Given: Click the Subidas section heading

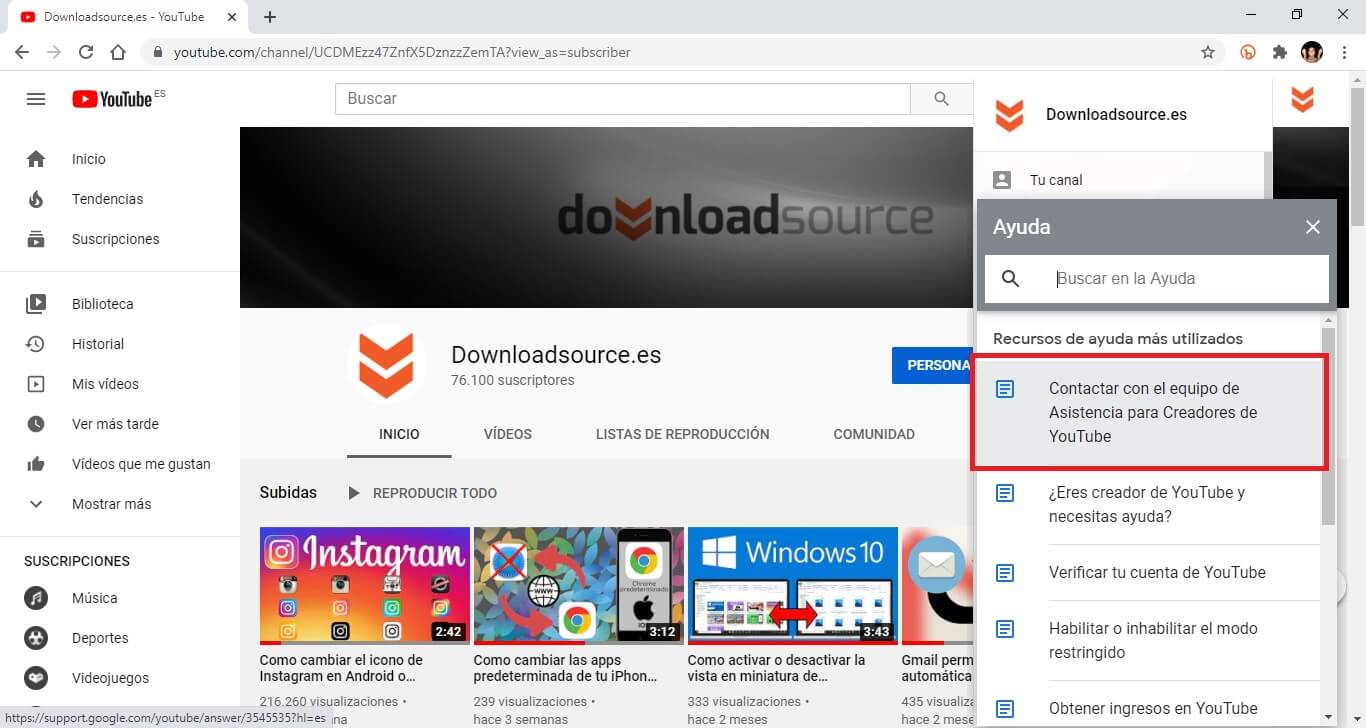Looking at the screenshot, I should (x=288, y=493).
